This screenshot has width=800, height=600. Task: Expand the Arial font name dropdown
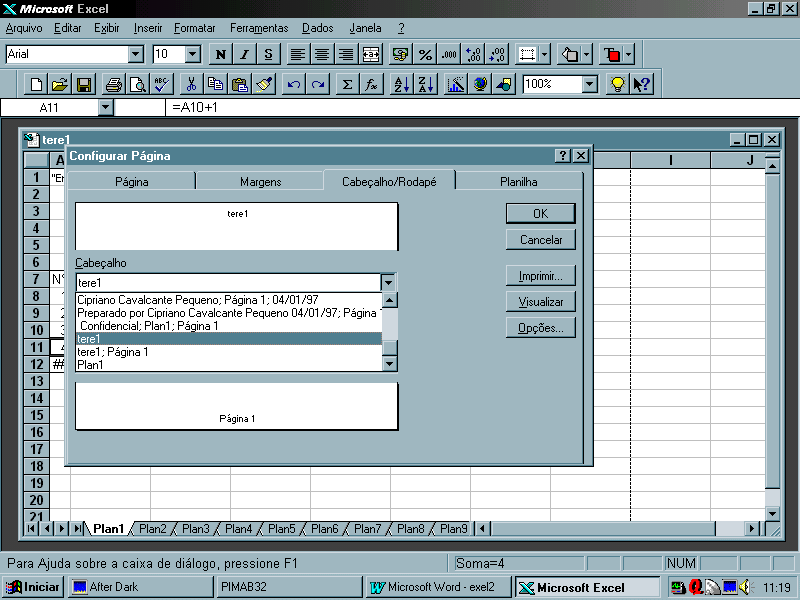point(136,54)
